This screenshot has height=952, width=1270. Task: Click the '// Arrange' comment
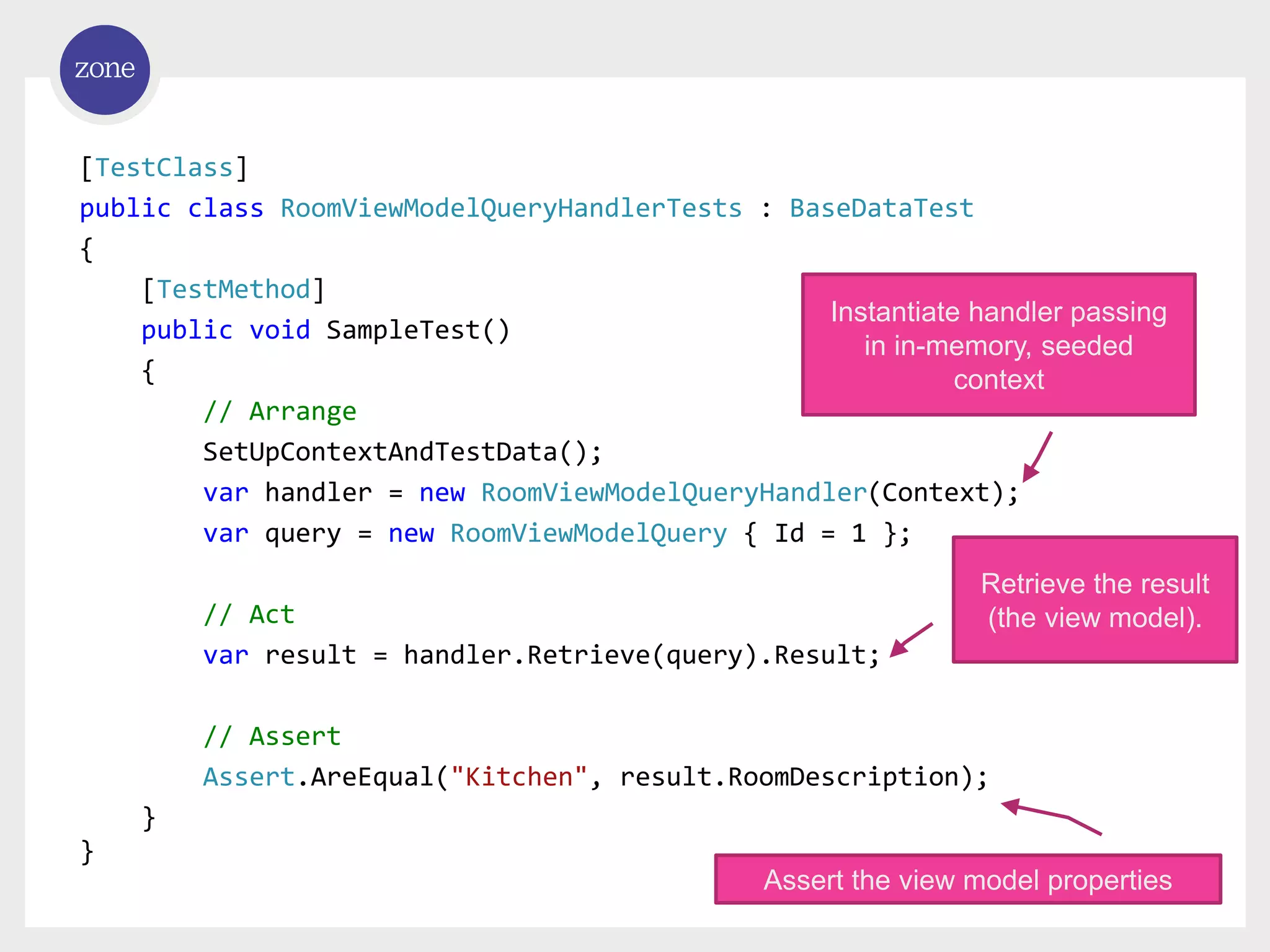click(x=280, y=412)
